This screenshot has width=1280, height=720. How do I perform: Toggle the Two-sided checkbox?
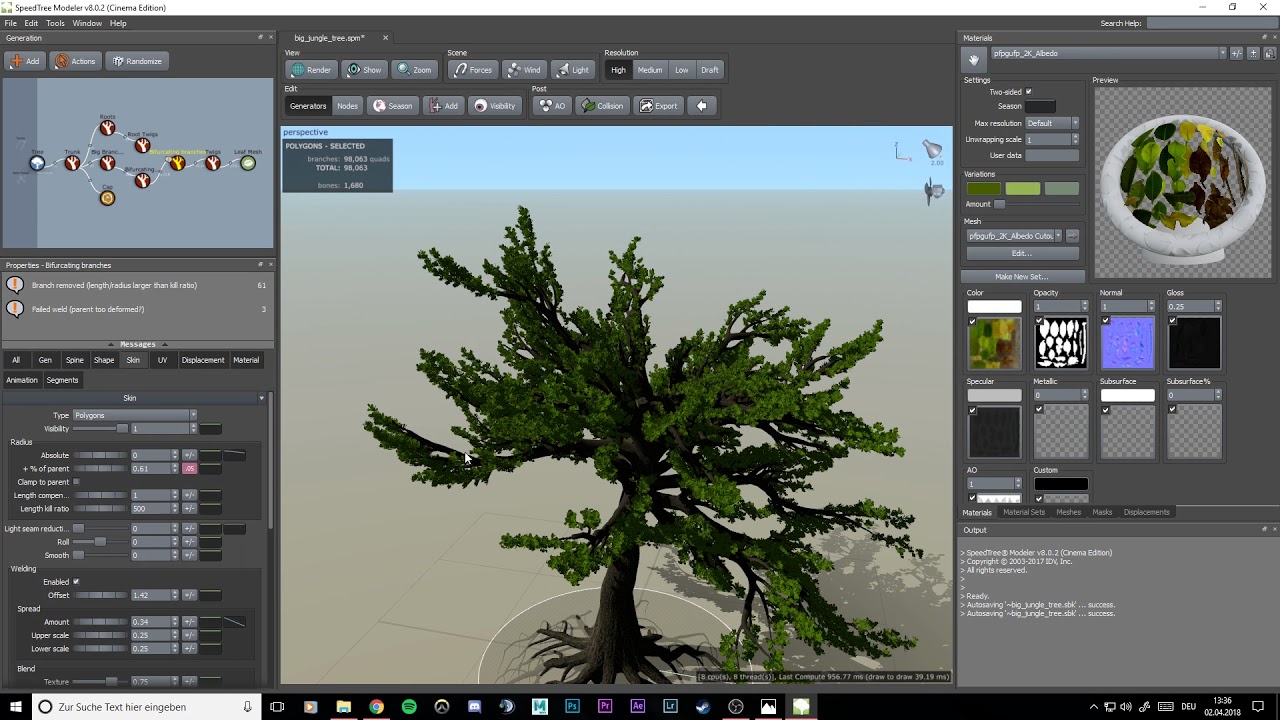coord(1028,92)
